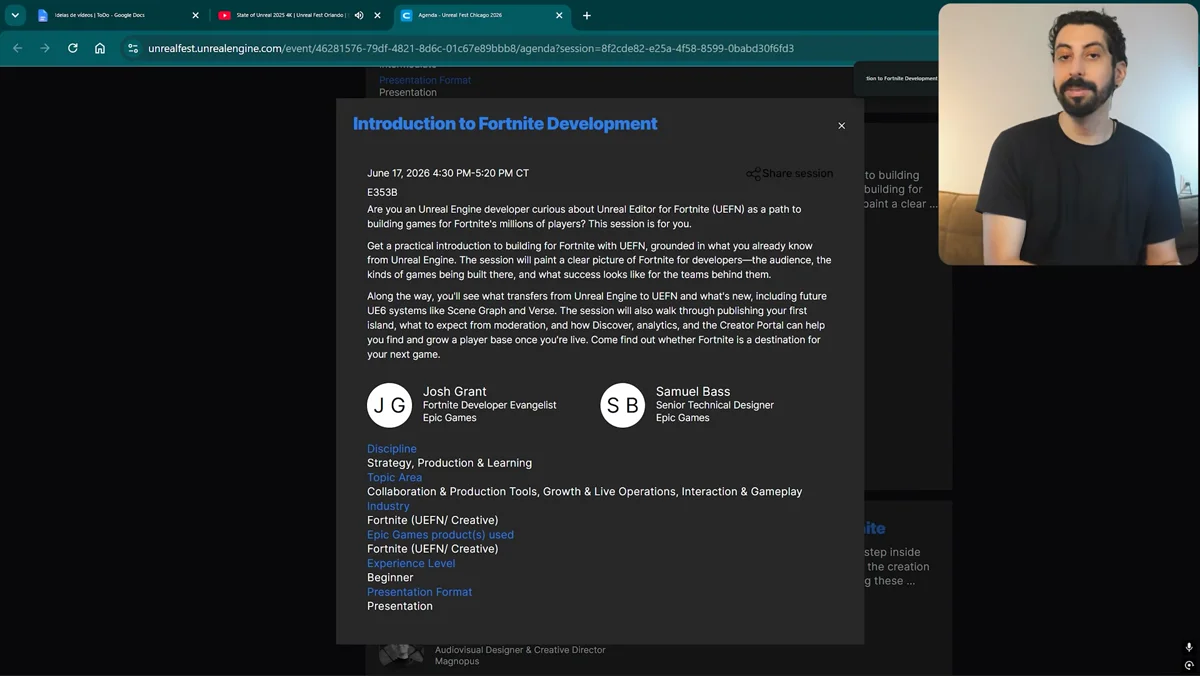Select speaker name Josh Grant
Screen dimensions: 1200x676
455,392
